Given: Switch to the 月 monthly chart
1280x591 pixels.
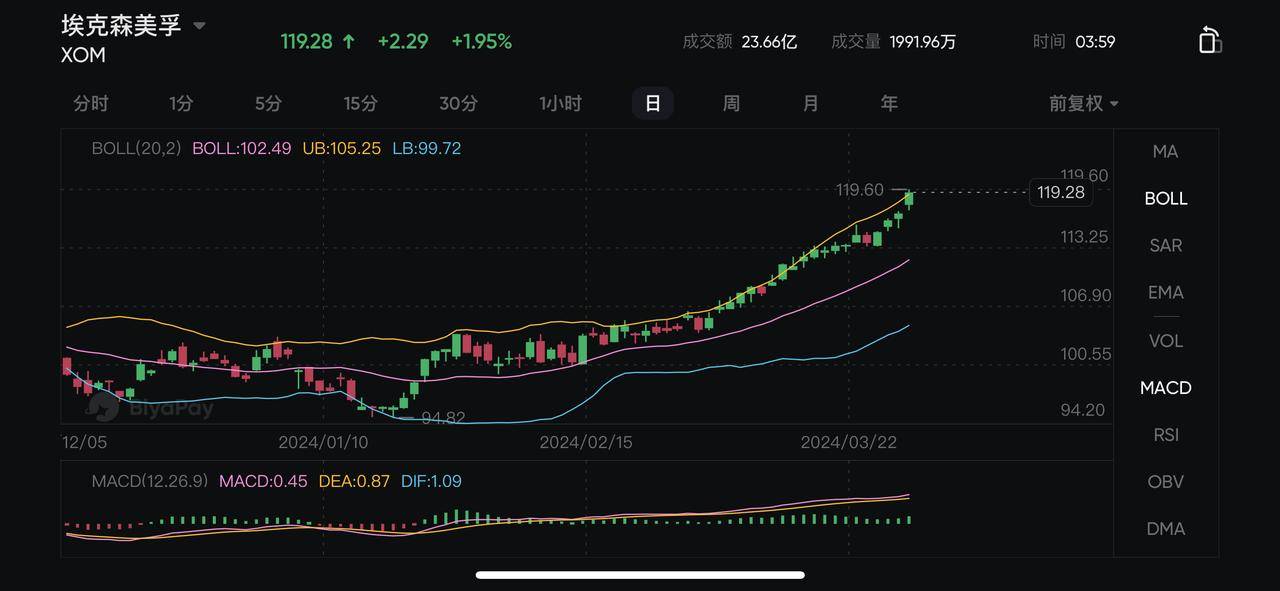Looking at the screenshot, I should 810,103.
